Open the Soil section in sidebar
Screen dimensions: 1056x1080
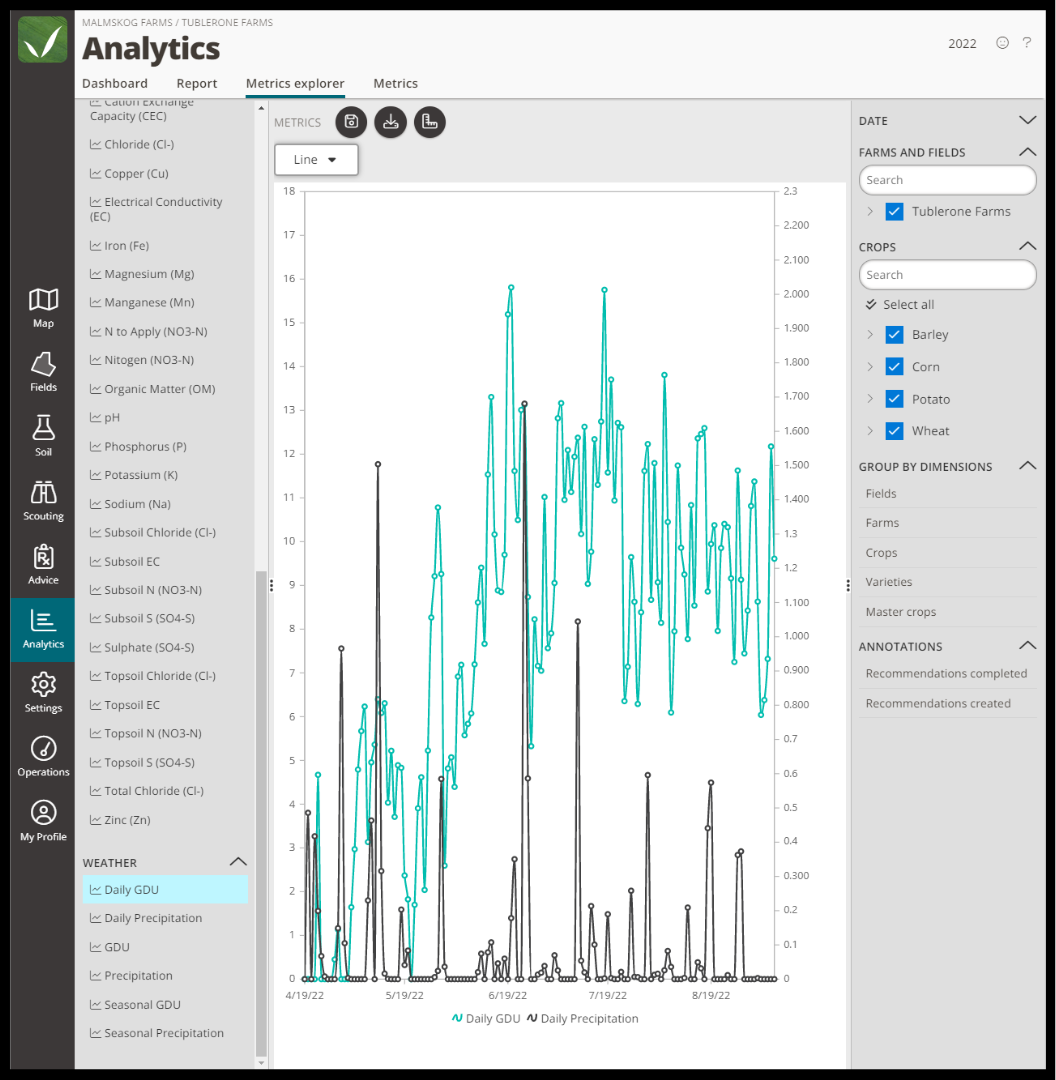tap(43, 436)
